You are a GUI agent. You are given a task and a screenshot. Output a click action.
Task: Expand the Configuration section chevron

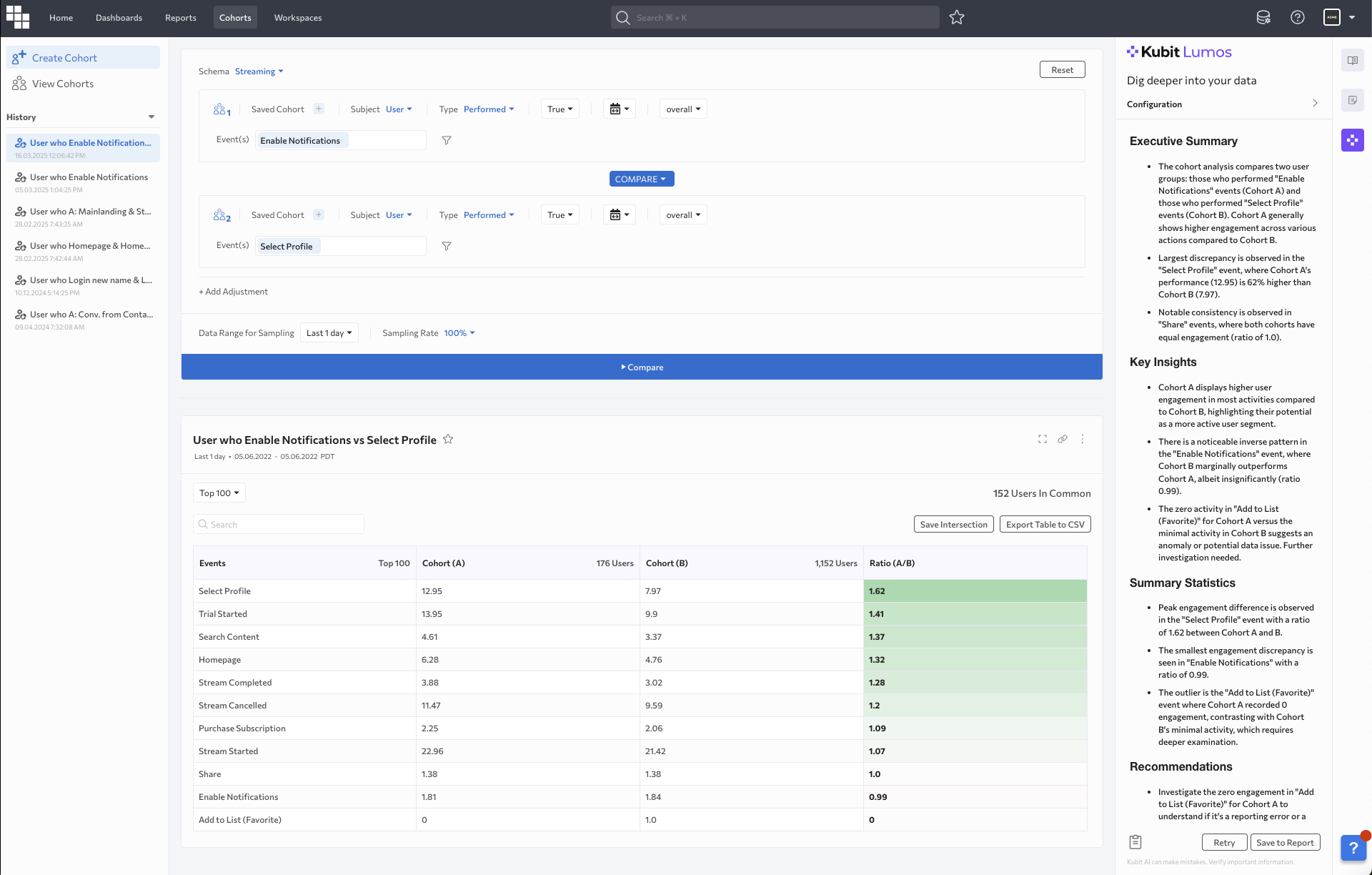(1314, 104)
